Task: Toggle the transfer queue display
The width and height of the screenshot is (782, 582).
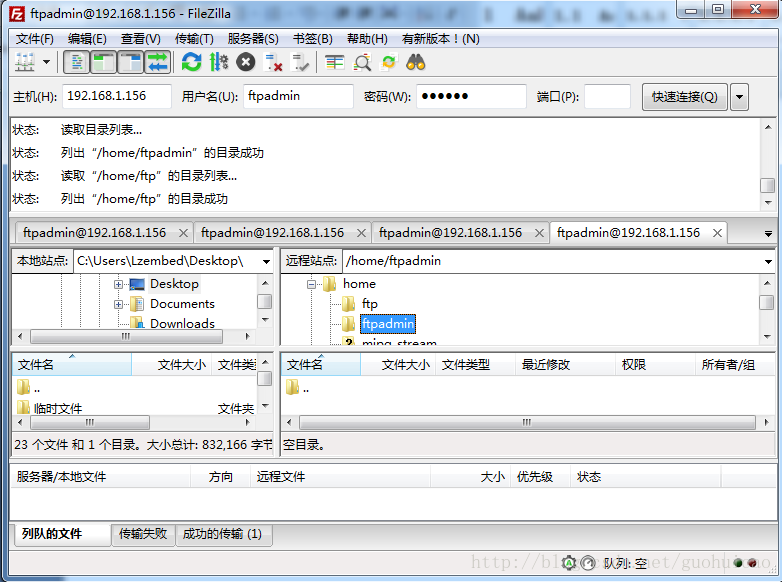Action: click(x=157, y=62)
